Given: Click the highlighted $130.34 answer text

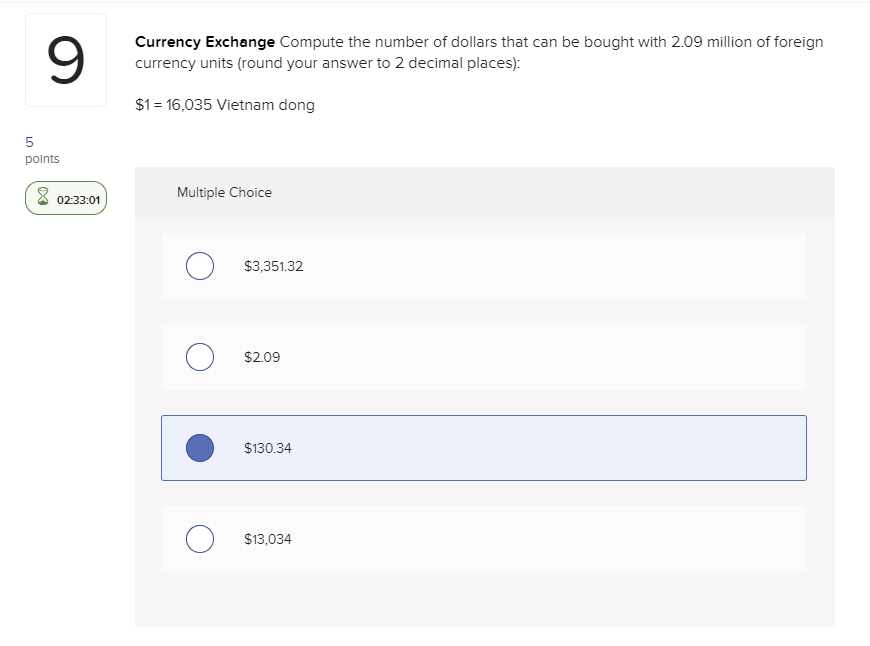Looking at the screenshot, I should (268, 448).
